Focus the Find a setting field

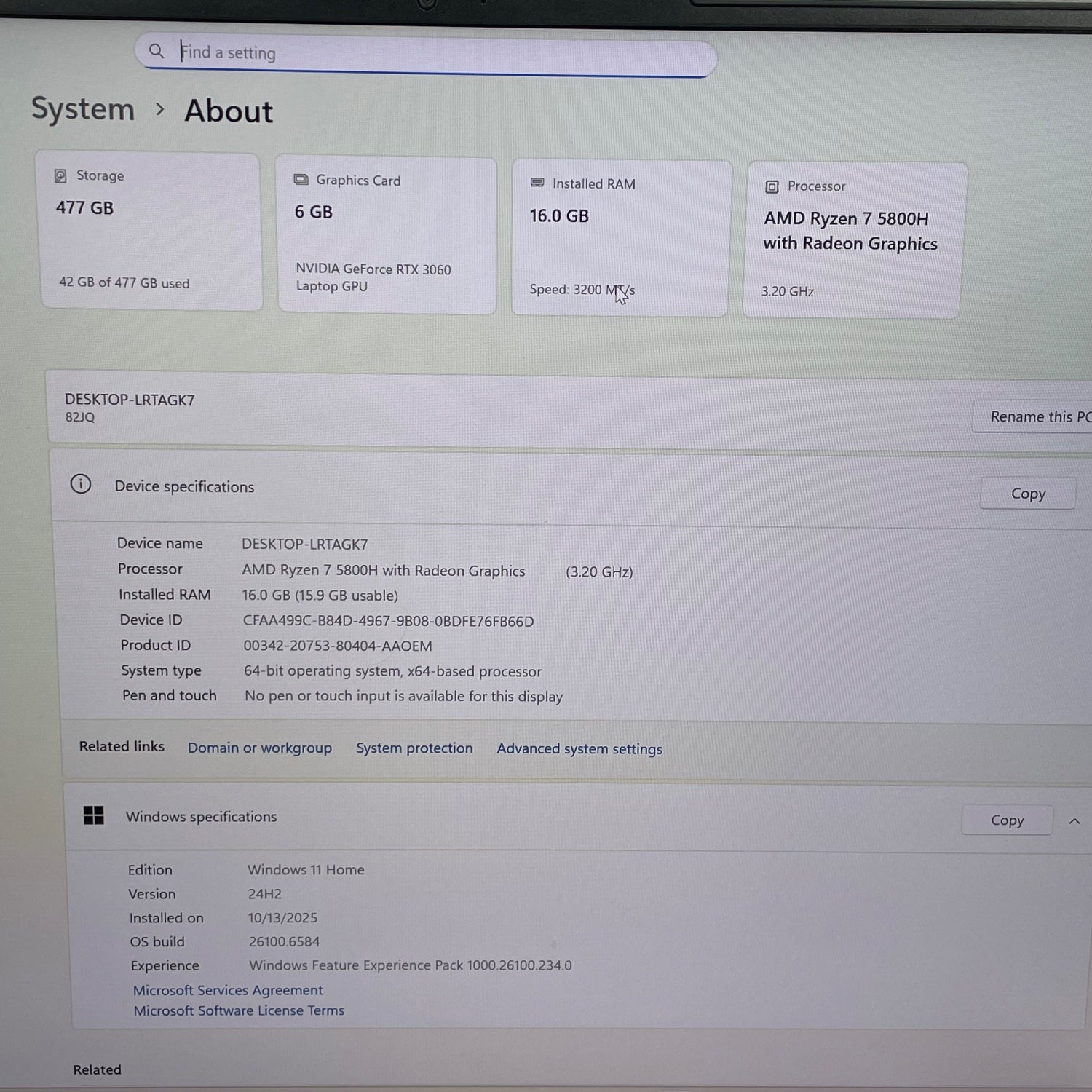(x=437, y=54)
